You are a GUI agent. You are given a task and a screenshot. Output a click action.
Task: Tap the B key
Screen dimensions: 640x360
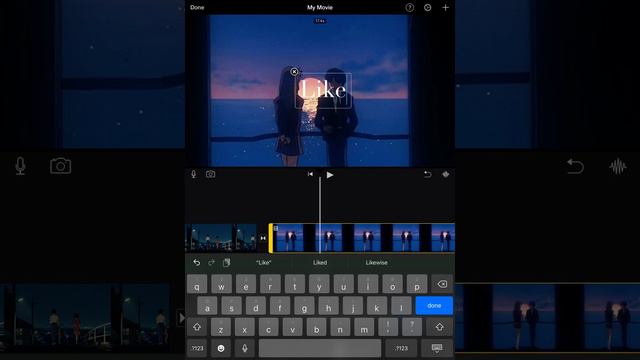coord(316,327)
